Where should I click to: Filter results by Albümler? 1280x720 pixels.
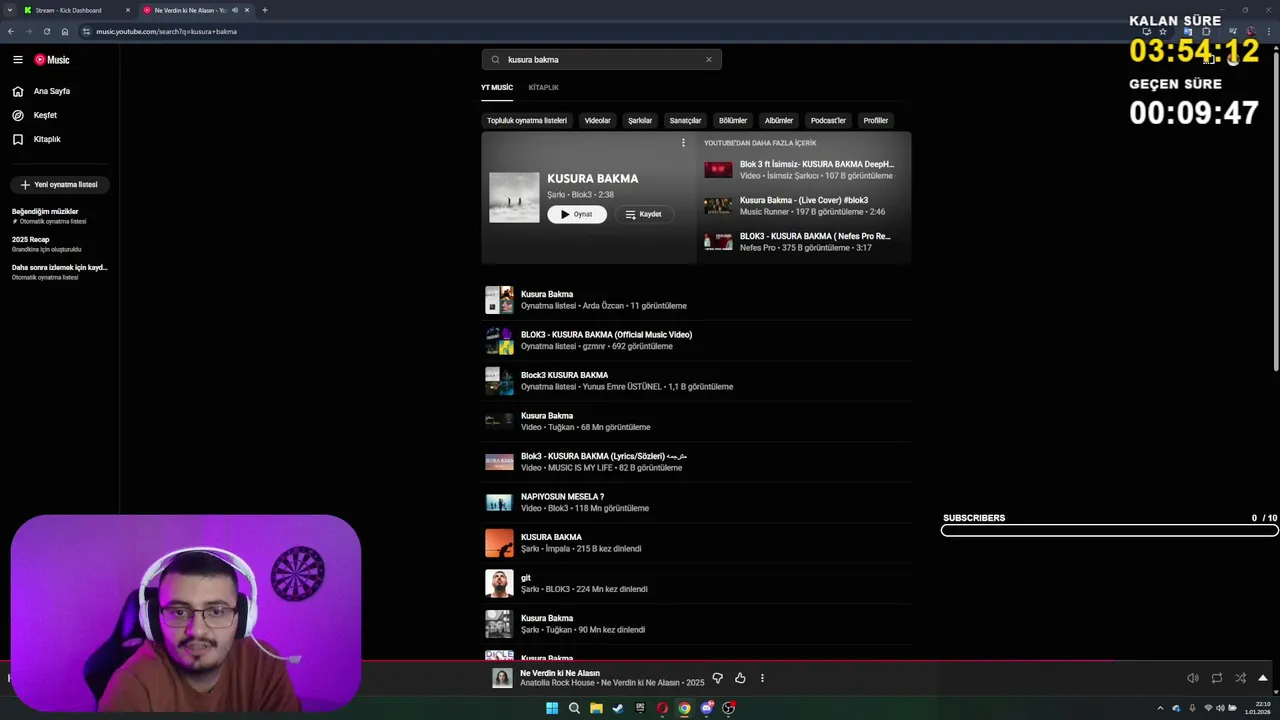[779, 120]
